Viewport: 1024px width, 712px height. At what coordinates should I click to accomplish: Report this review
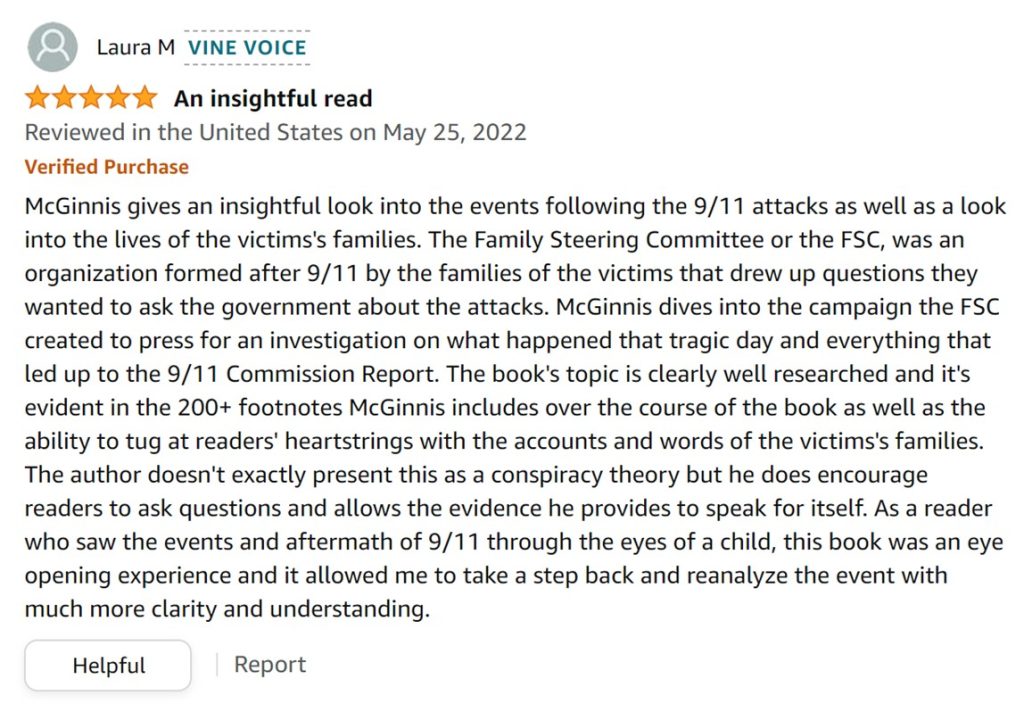click(270, 664)
